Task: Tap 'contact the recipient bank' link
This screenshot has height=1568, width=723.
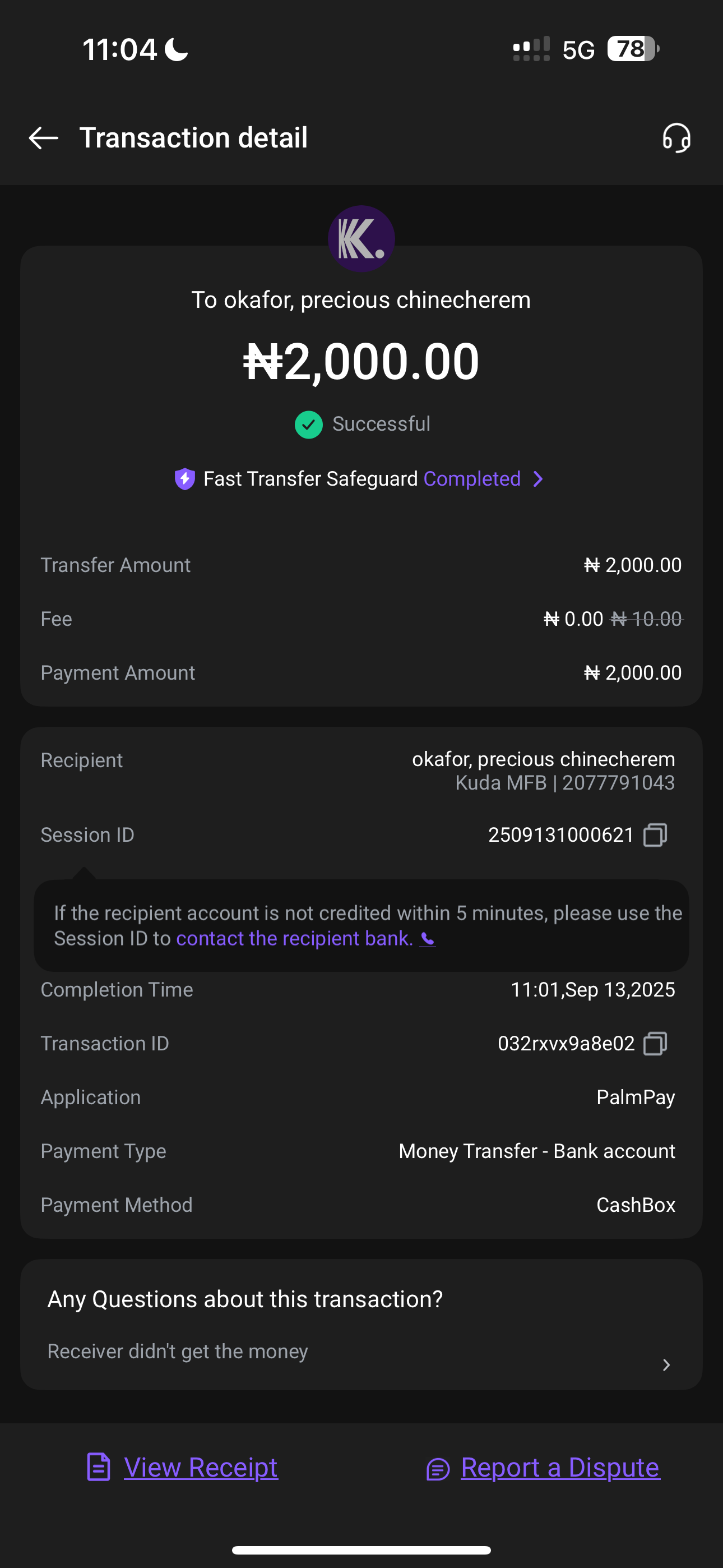Action: [x=295, y=939]
